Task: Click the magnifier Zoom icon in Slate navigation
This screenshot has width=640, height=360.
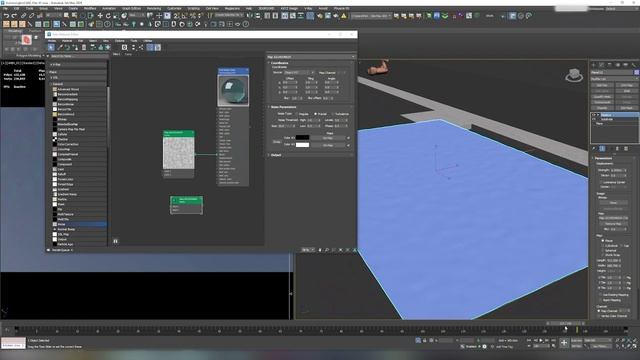Action: pyautogui.click(x=327, y=250)
